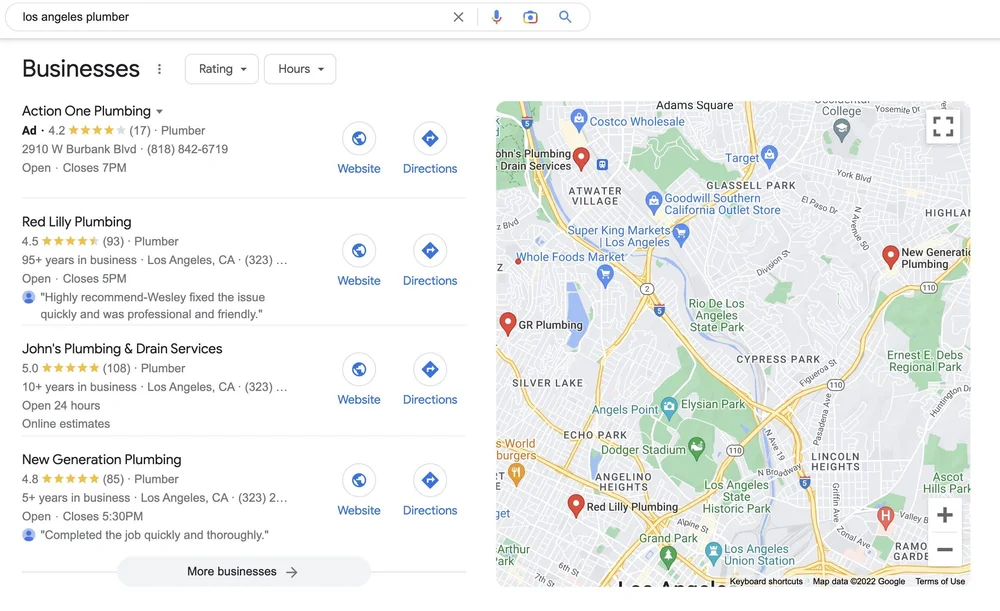Screen dimensions: 1000x611
Task: Click the Super King Markets cart marker
Action: coord(681,234)
